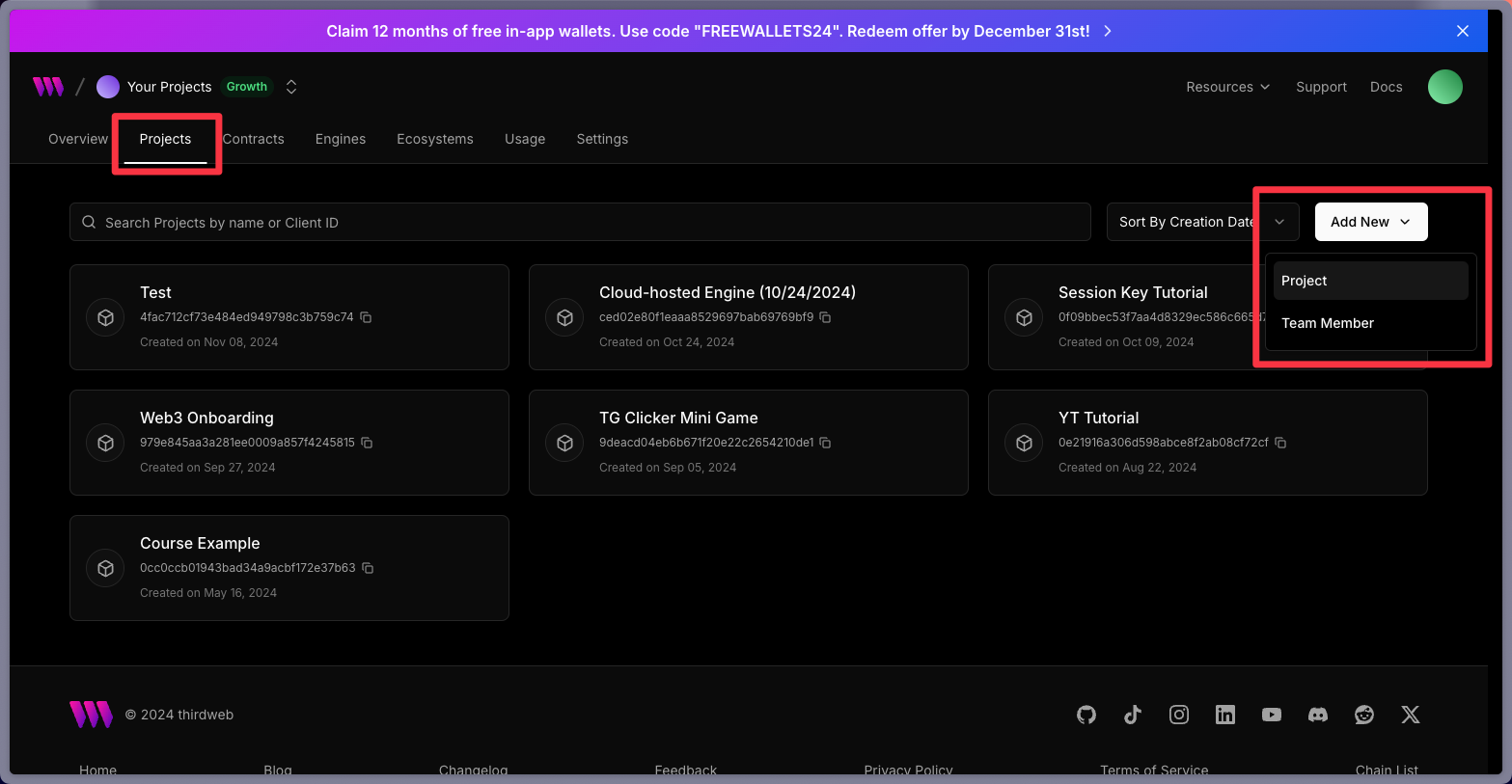Image resolution: width=1512 pixels, height=784 pixels.
Task: Switch to the Overview tab
Action: coord(78,139)
